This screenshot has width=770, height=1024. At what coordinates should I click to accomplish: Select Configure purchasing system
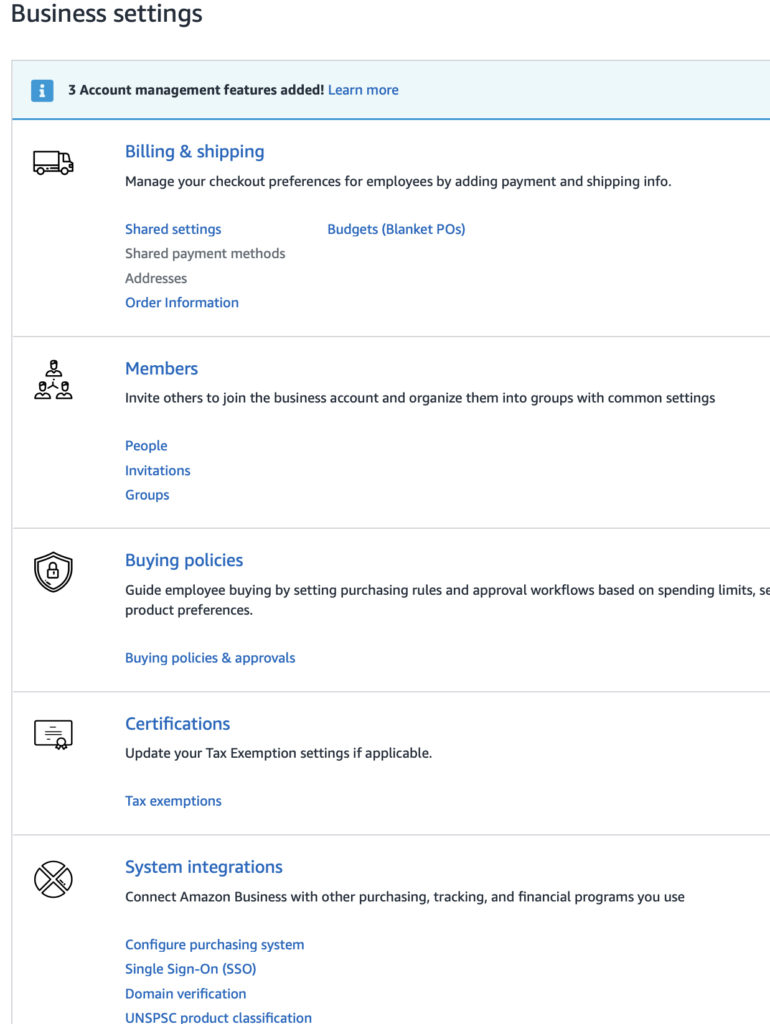[x=214, y=944]
